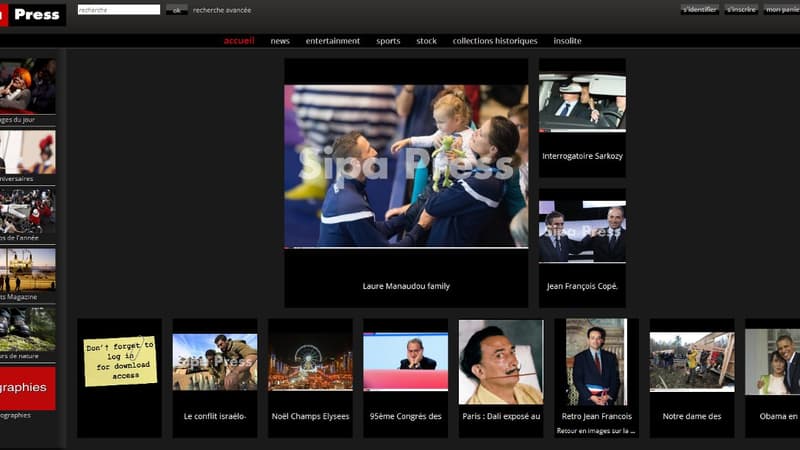This screenshot has height=450, width=800.
Task: Click the red graphies sidebar banner
Action: [x=28, y=388]
